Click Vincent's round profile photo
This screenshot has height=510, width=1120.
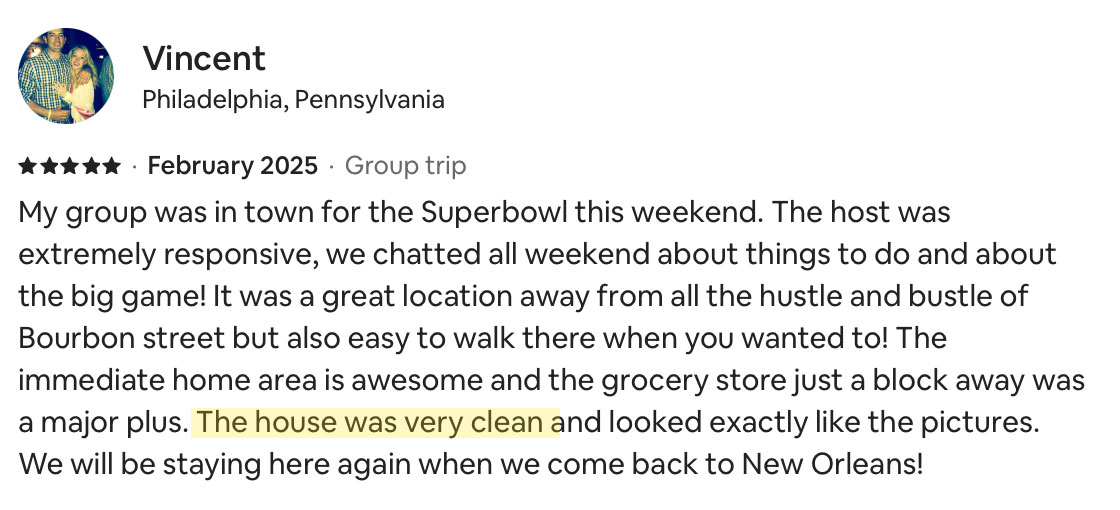pyautogui.click(x=66, y=76)
